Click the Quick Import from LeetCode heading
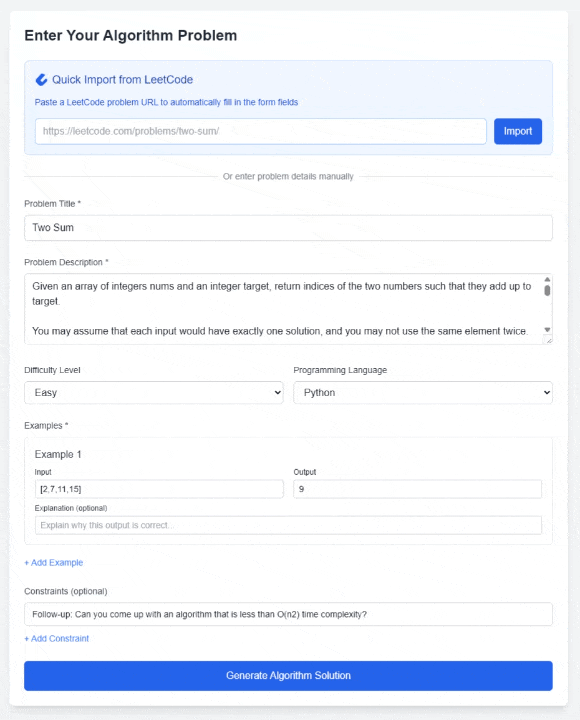This screenshot has height=720, width=580. pos(122,80)
